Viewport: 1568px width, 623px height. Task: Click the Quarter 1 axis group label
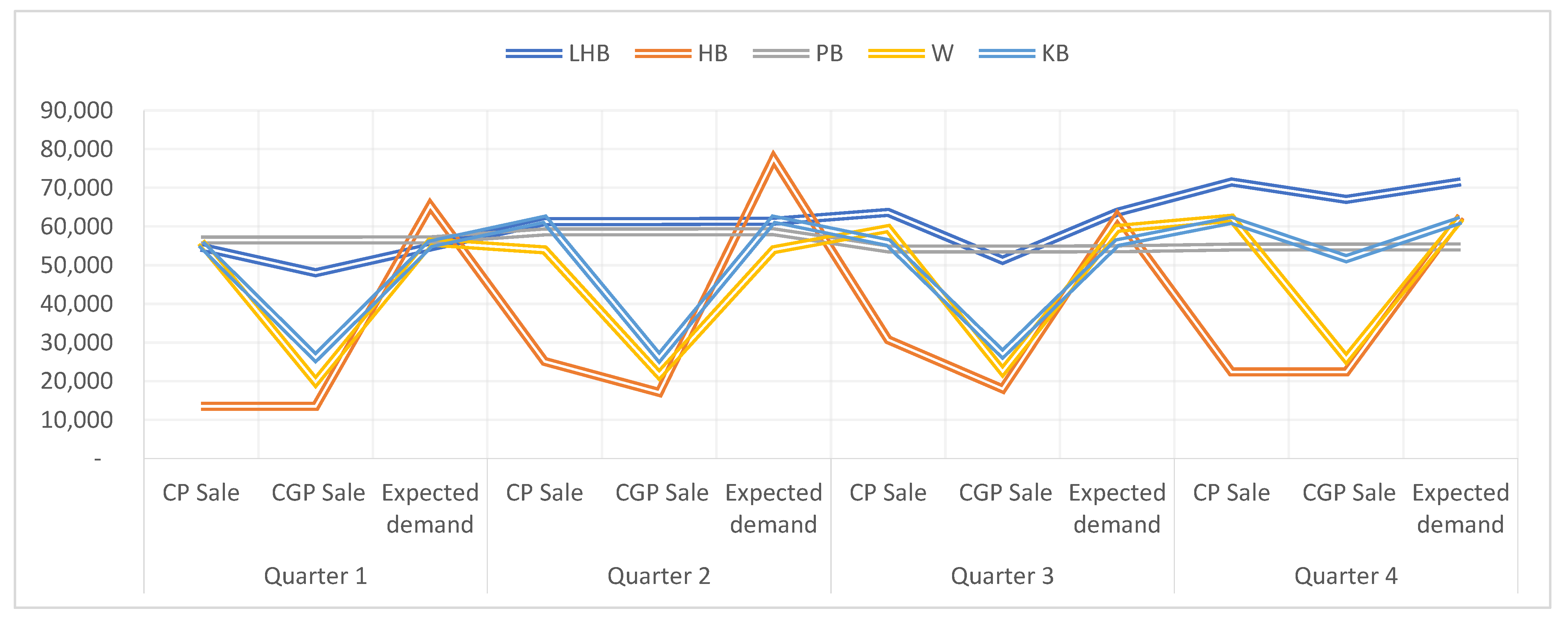tap(315, 576)
